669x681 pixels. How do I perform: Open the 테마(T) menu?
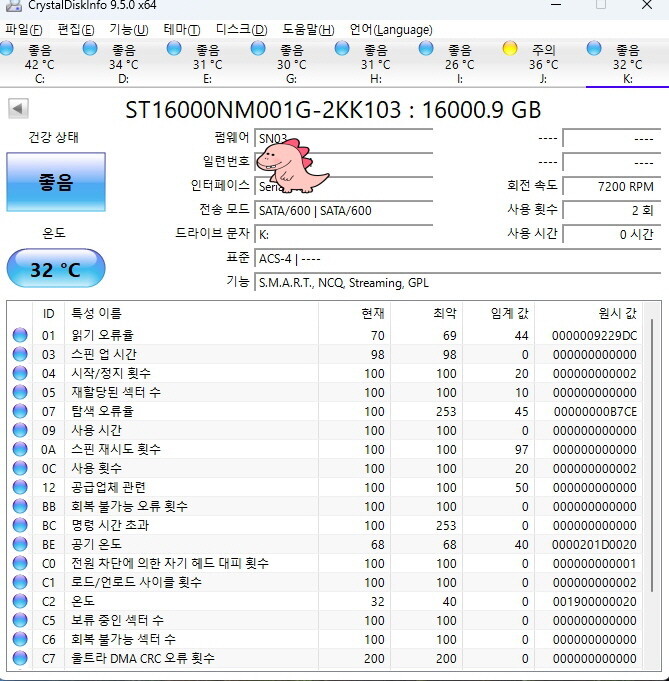[182, 30]
